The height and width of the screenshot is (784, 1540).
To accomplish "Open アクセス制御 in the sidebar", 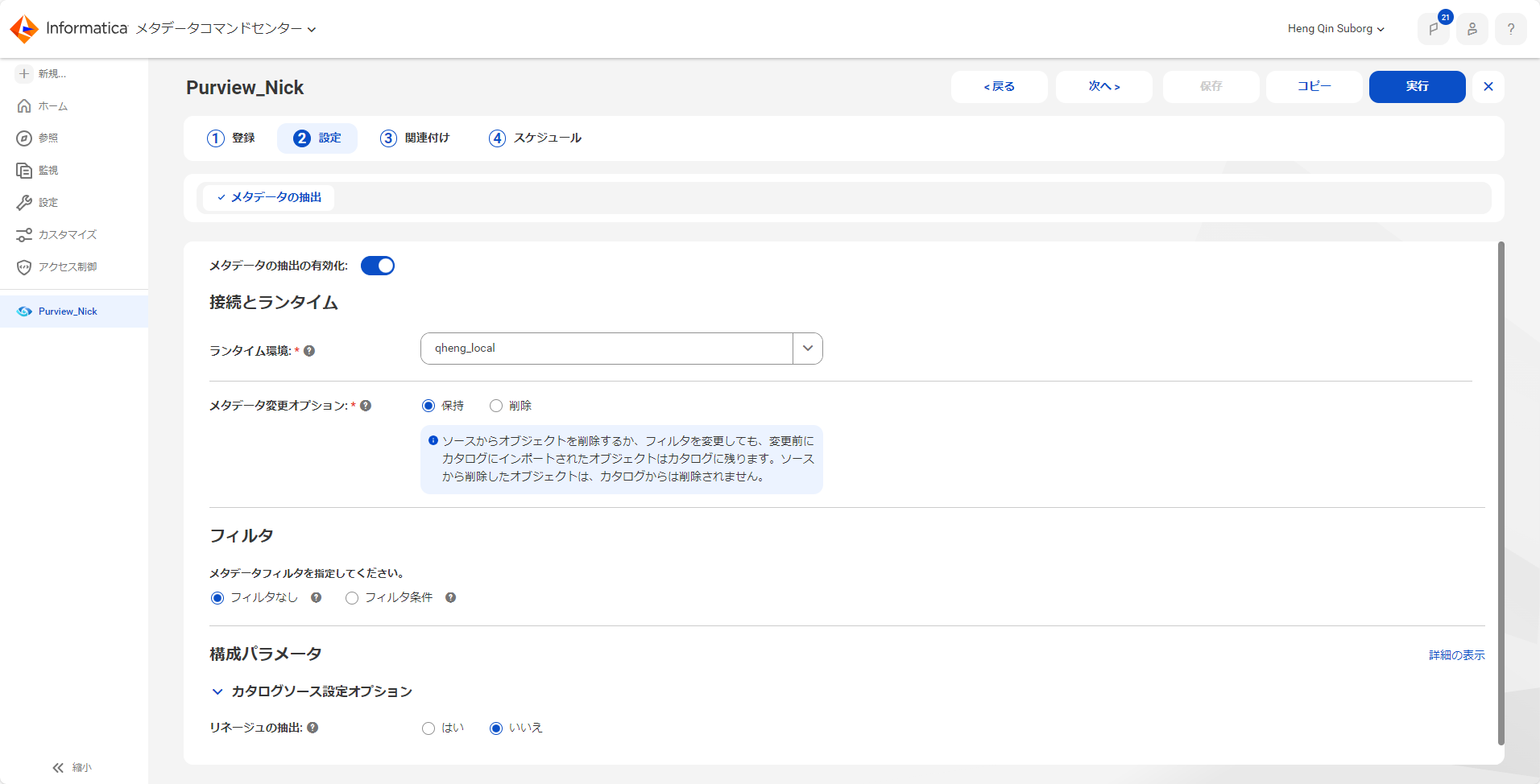I will point(68,267).
